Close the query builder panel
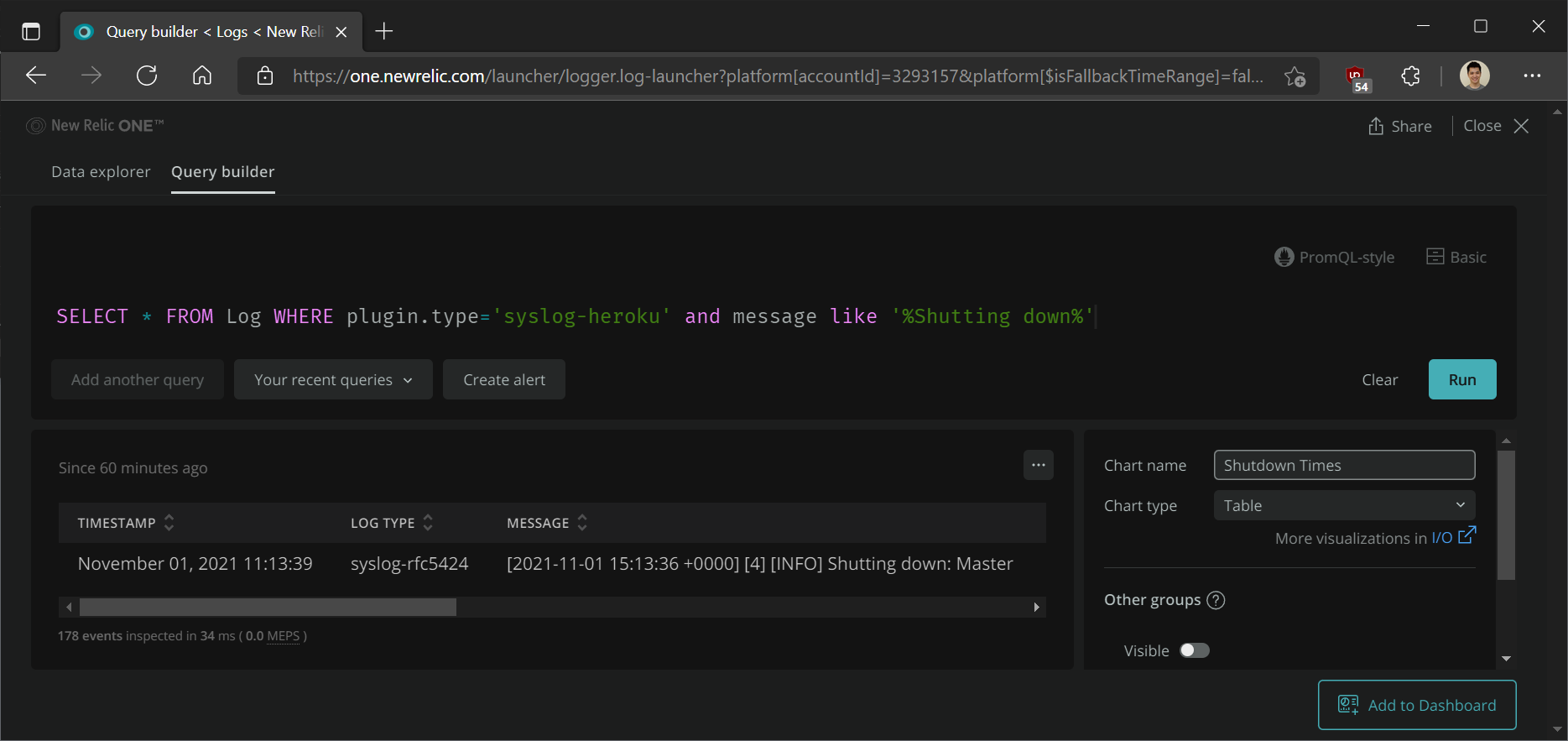 [x=1497, y=126]
